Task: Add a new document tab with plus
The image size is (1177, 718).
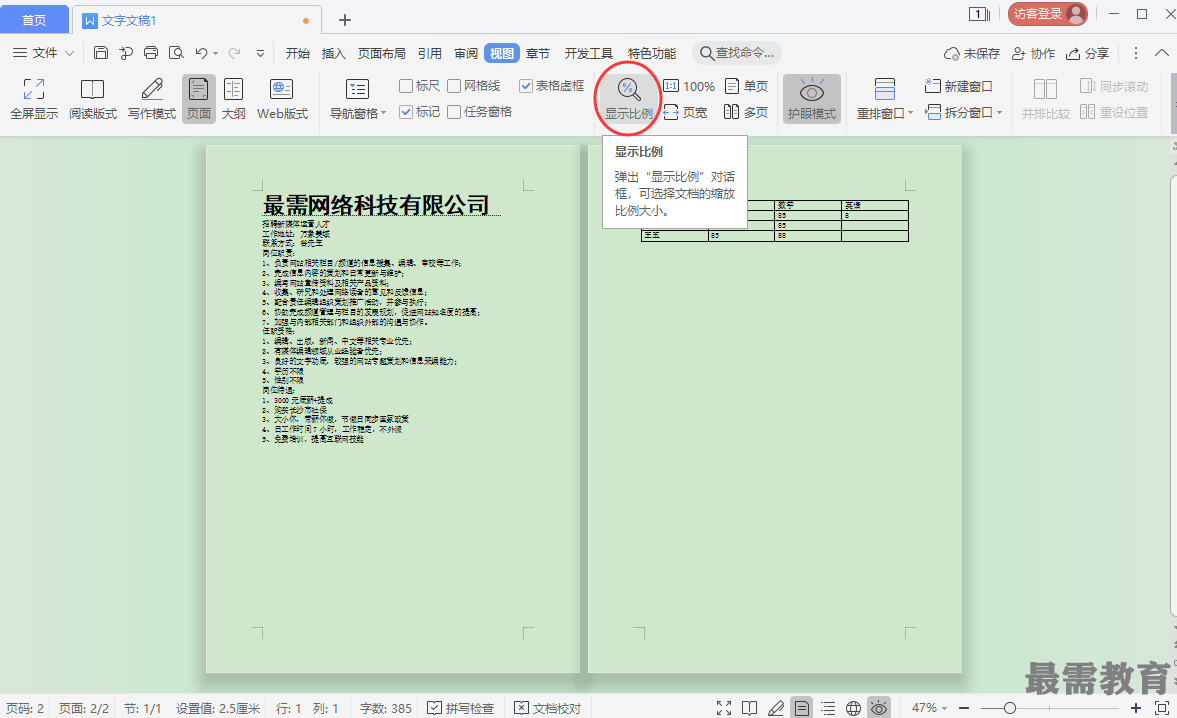Action: pyautogui.click(x=345, y=20)
